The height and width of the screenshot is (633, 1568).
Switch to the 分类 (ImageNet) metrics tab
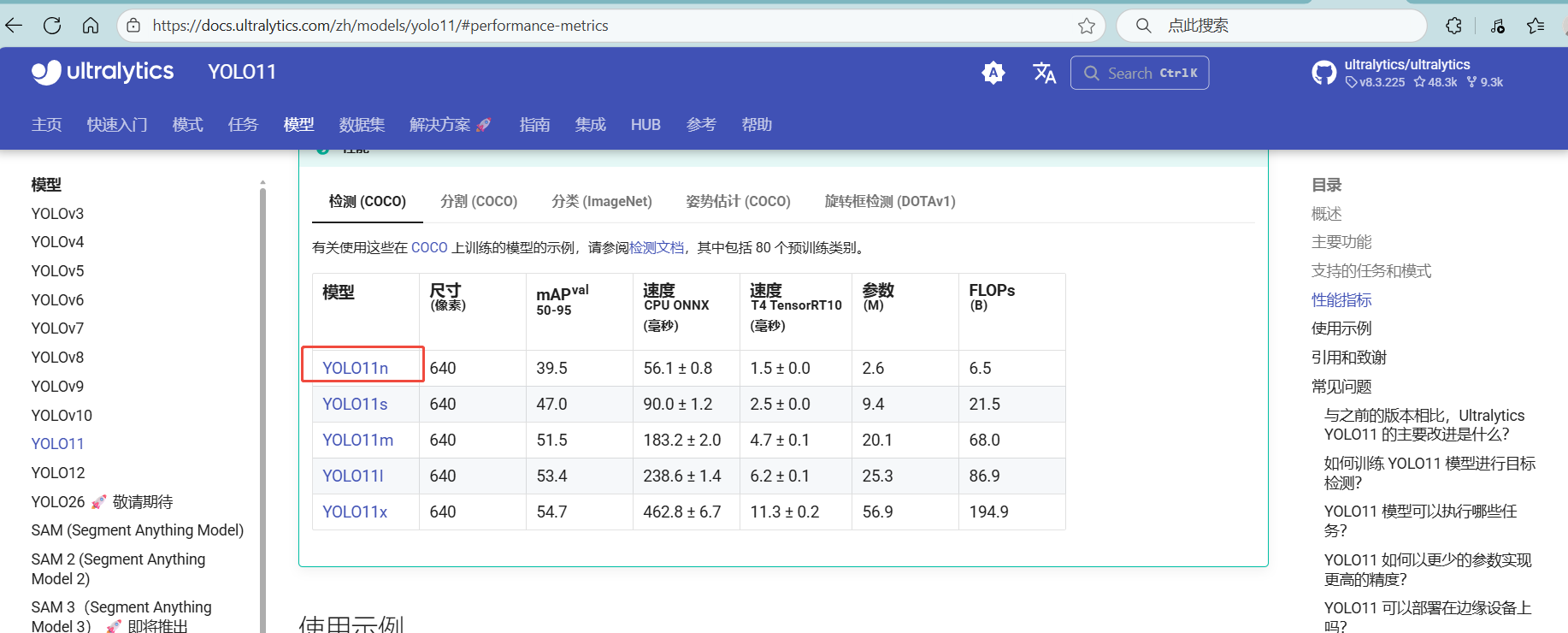602,202
